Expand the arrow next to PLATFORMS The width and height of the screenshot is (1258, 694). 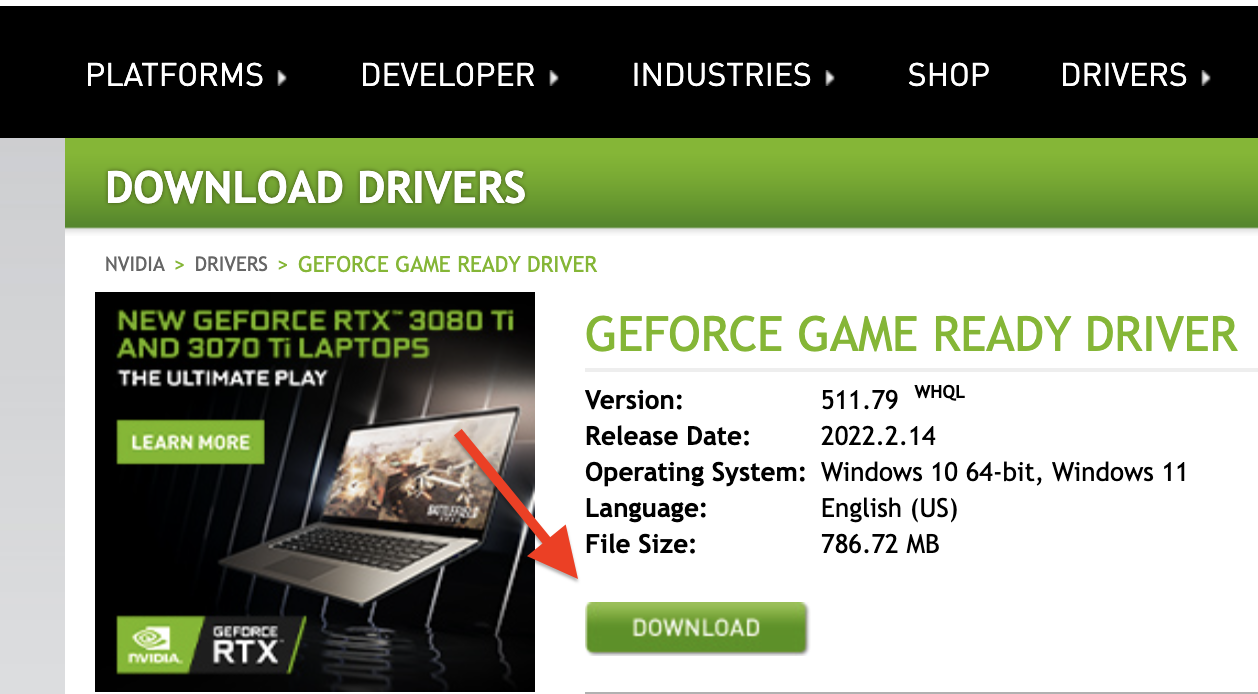[x=282, y=77]
